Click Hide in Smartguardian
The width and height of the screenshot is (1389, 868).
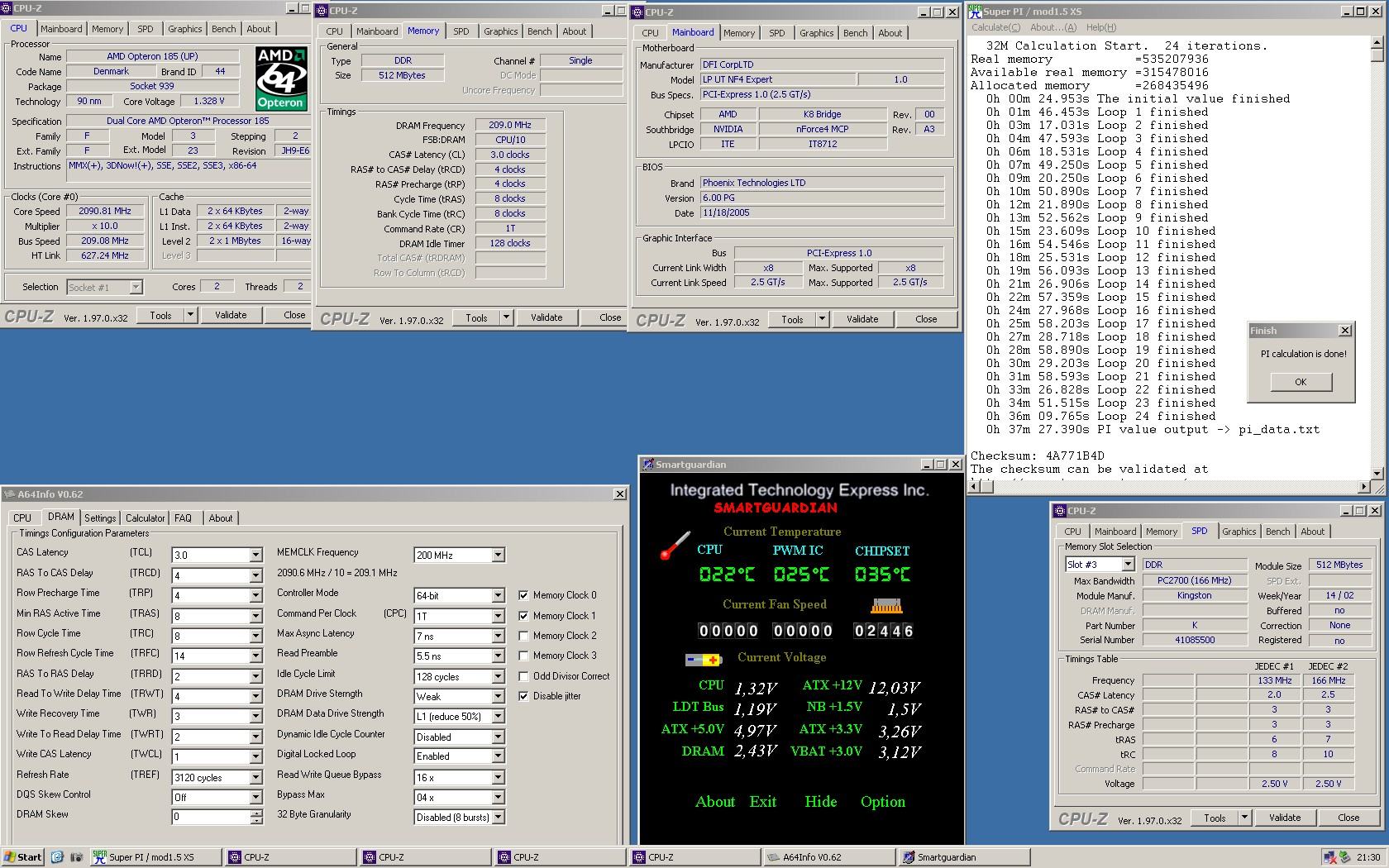click(x=821, y=801)
